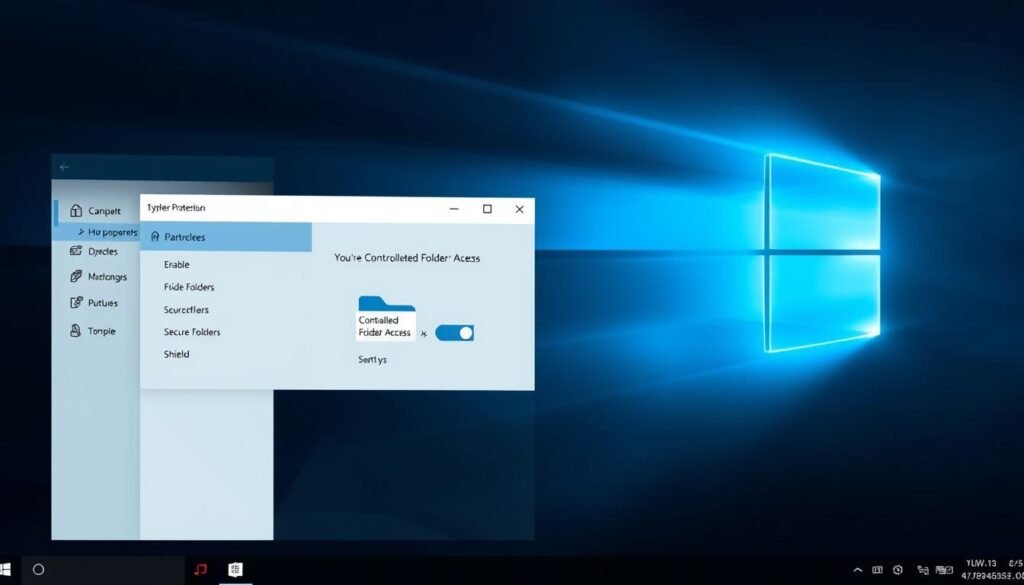Open the Canpett home item in the rear sidebar
Image resolution: width=1024 pixels, height=585 pixels.
[x=96, y=211]
